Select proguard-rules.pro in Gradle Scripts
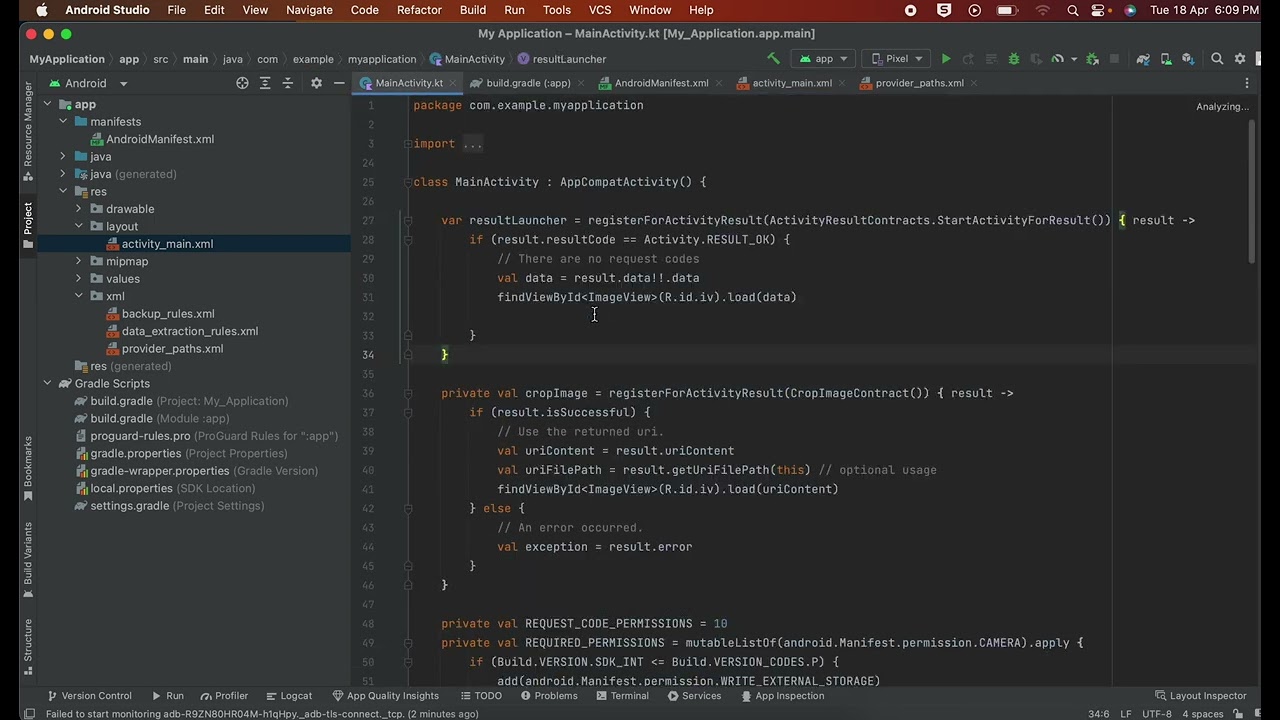The height and width of the screenshot is (720, 1280). [x=140, y=436]
